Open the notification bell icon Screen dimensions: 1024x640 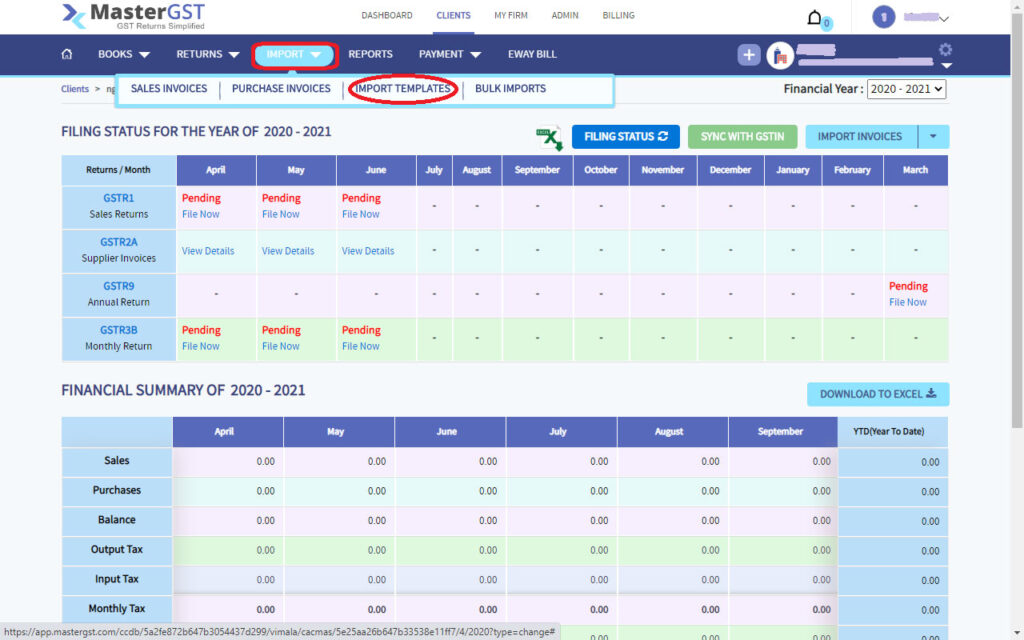[816, 18]
